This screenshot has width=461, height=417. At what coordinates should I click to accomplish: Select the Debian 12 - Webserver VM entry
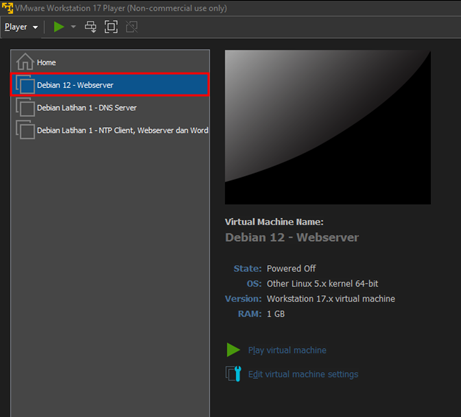110,85
